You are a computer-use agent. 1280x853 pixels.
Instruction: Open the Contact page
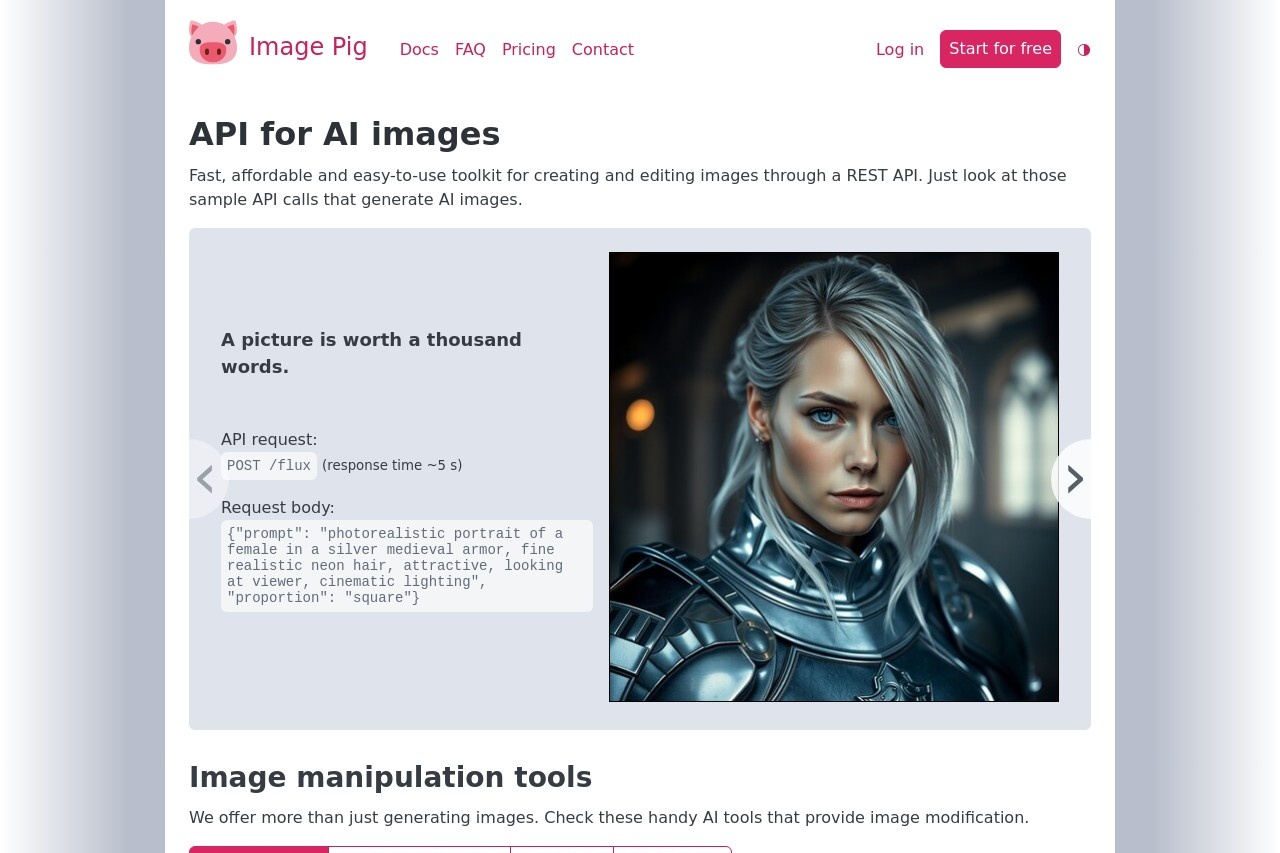point(603,50)
